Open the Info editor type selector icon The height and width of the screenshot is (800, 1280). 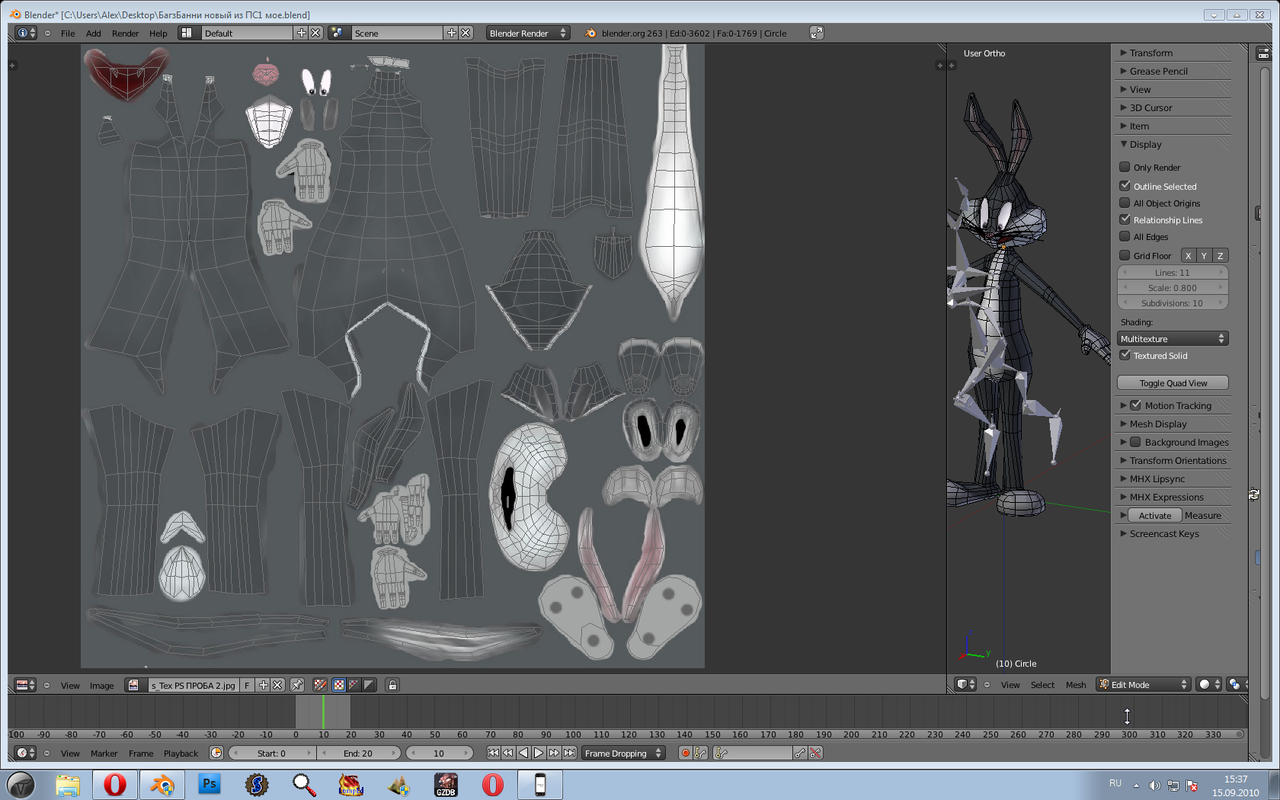pyautogui.click(x=26, y=33)
